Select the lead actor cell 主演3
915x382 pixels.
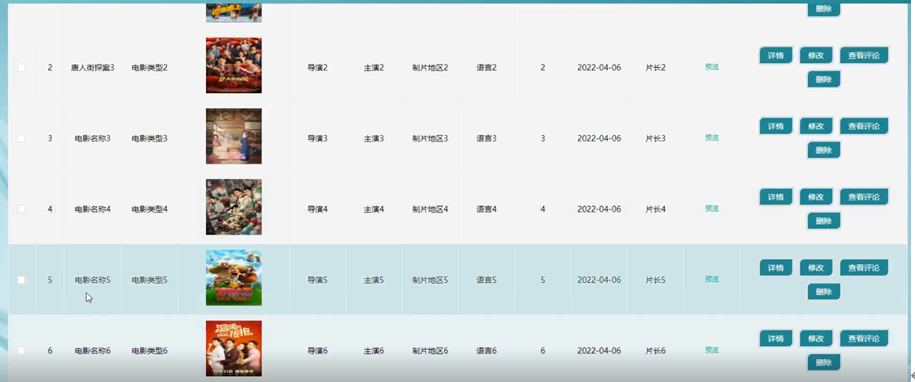[373, 138]
